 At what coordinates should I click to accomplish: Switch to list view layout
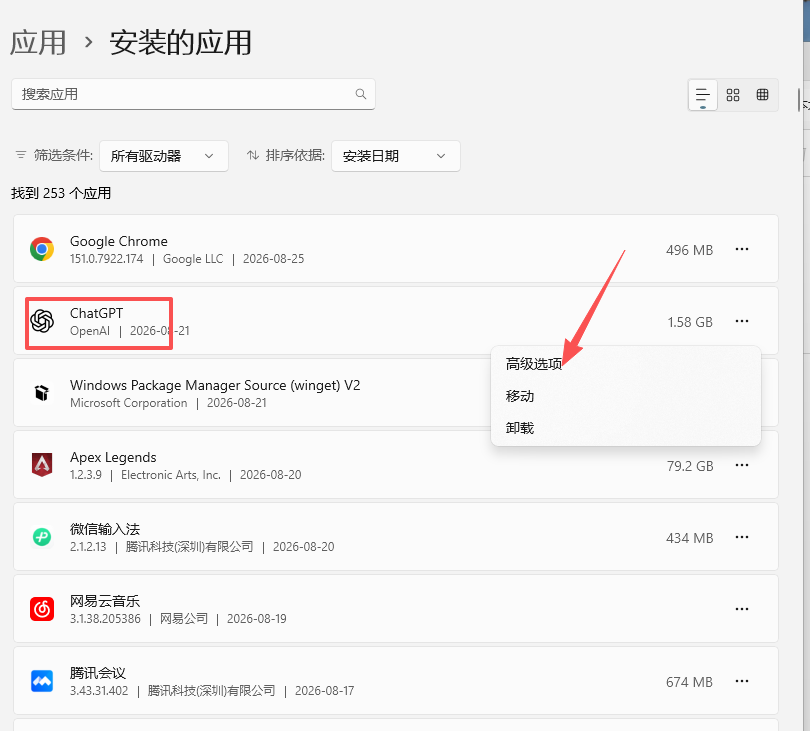tap(703, 95)
